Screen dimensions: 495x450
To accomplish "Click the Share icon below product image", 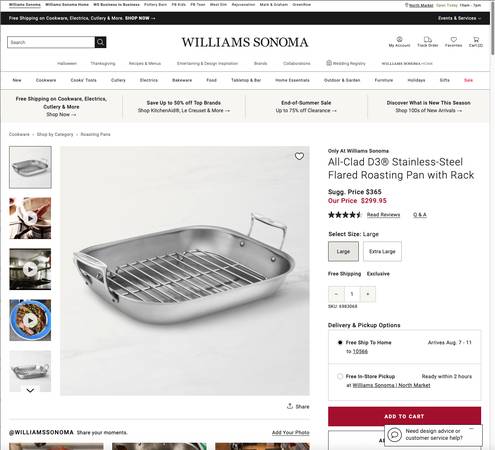I will click(x=290, y=406).
